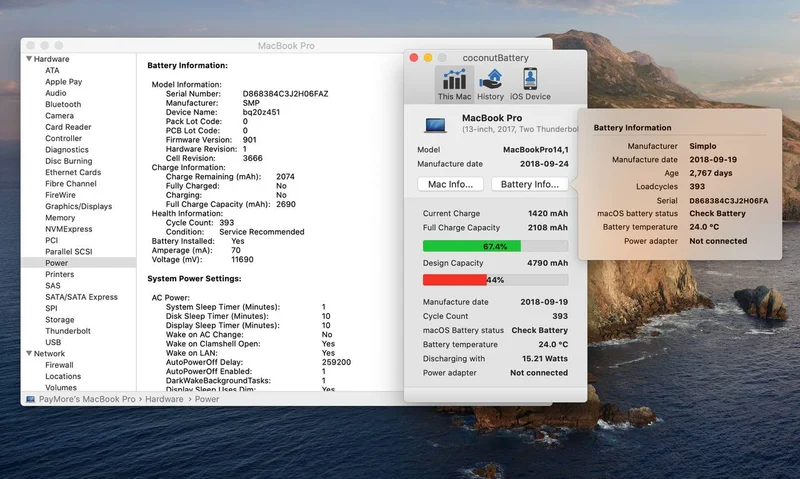800x479 pixels.
Task: Select the highlighted Power item
Action: 79,263
